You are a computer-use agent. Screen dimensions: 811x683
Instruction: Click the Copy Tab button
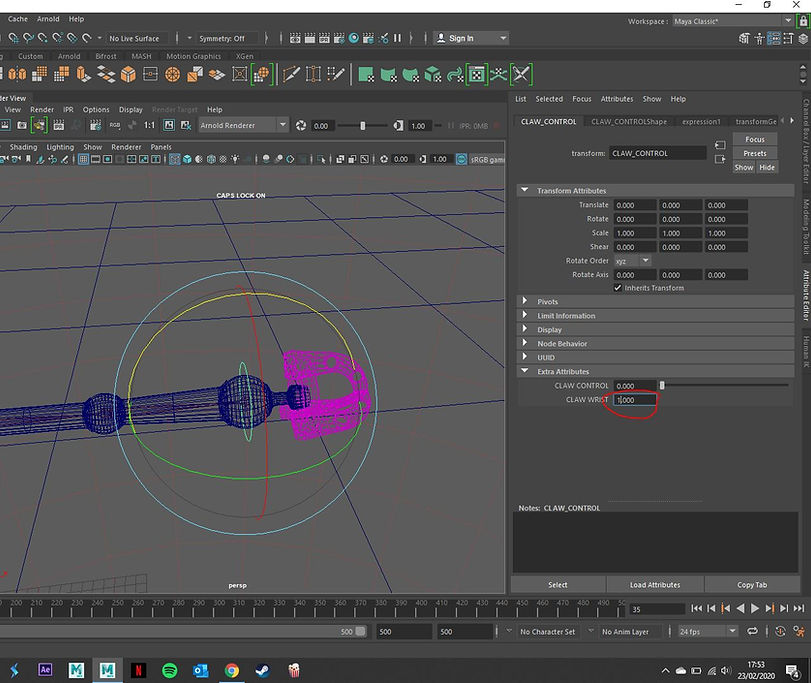(752, 585)
